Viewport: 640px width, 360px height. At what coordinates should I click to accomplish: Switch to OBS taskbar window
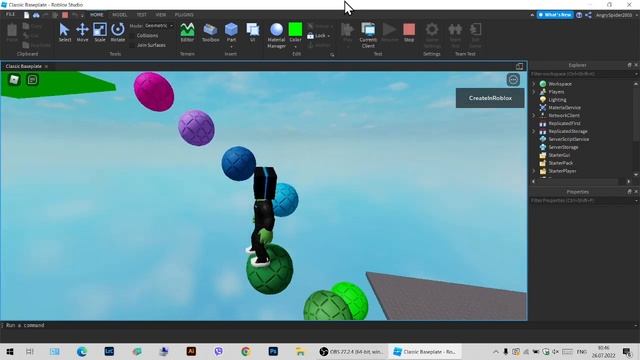point(351,351)
